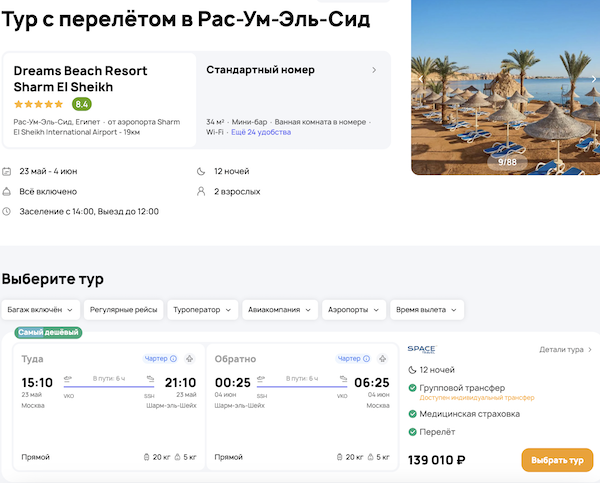Click the airline plane icon on Обратно flight
The height and width of the screenshot is (483, 600).
point(382,358)
